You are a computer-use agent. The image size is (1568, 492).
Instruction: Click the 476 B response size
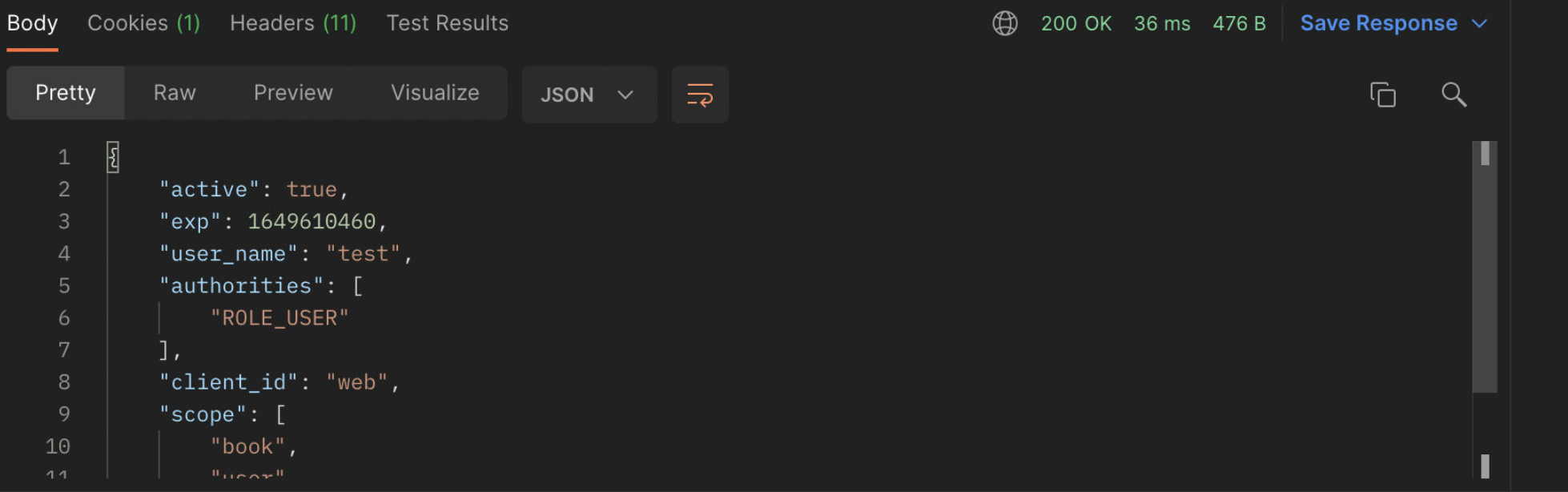point(1239,24)
